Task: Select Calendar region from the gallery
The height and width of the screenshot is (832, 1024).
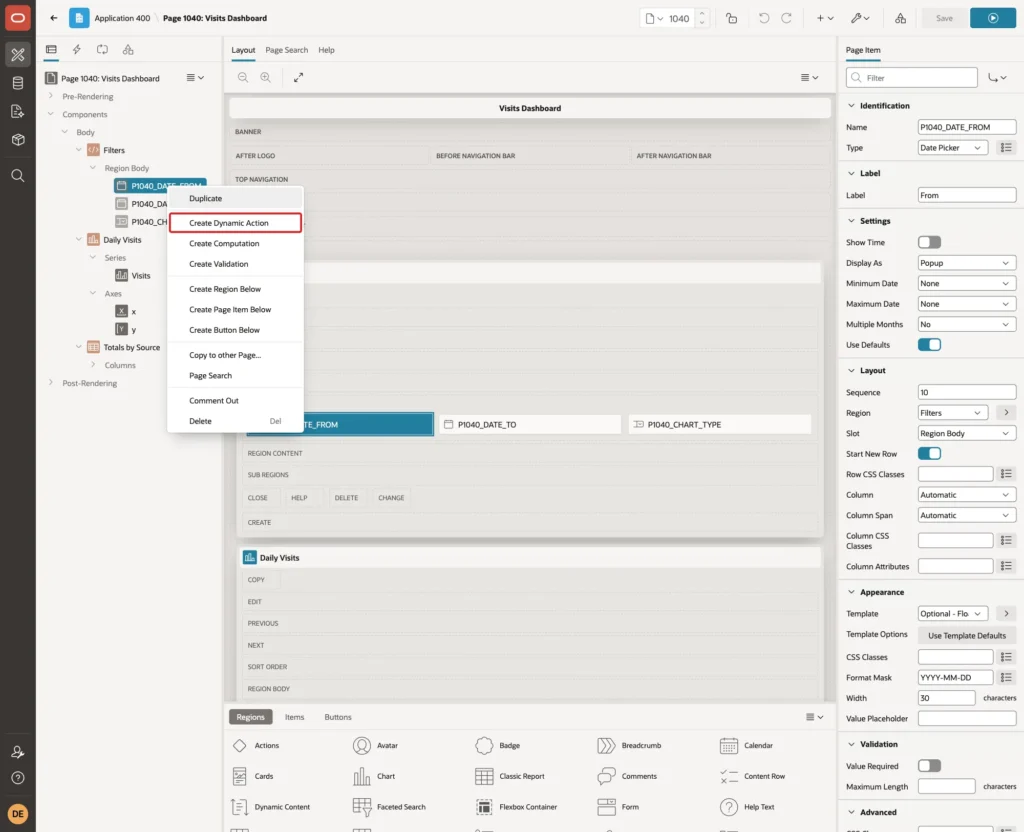Action: tap(746, 745)
